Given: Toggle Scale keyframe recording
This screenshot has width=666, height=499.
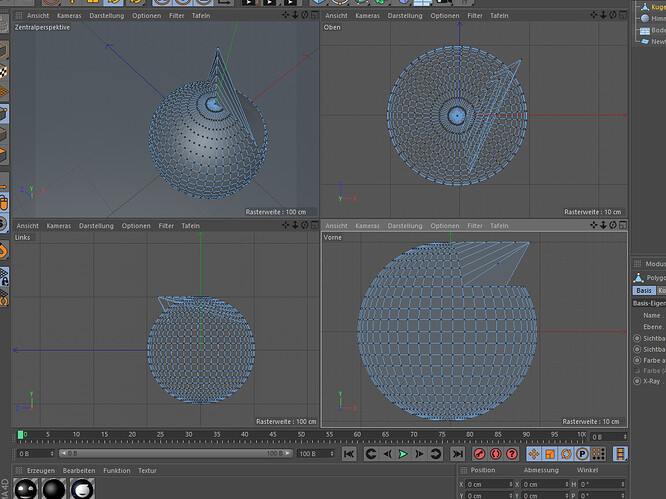Looking at the screenshot, I should tap(550, 454).
